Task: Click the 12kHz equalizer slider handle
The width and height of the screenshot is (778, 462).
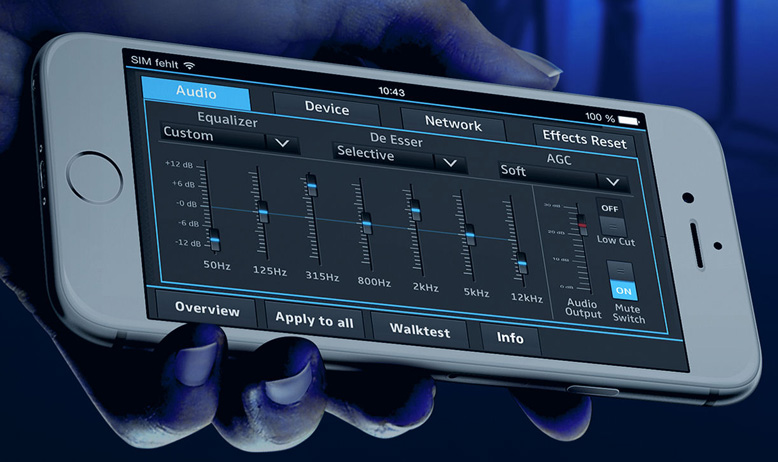Action: [521, 263]
